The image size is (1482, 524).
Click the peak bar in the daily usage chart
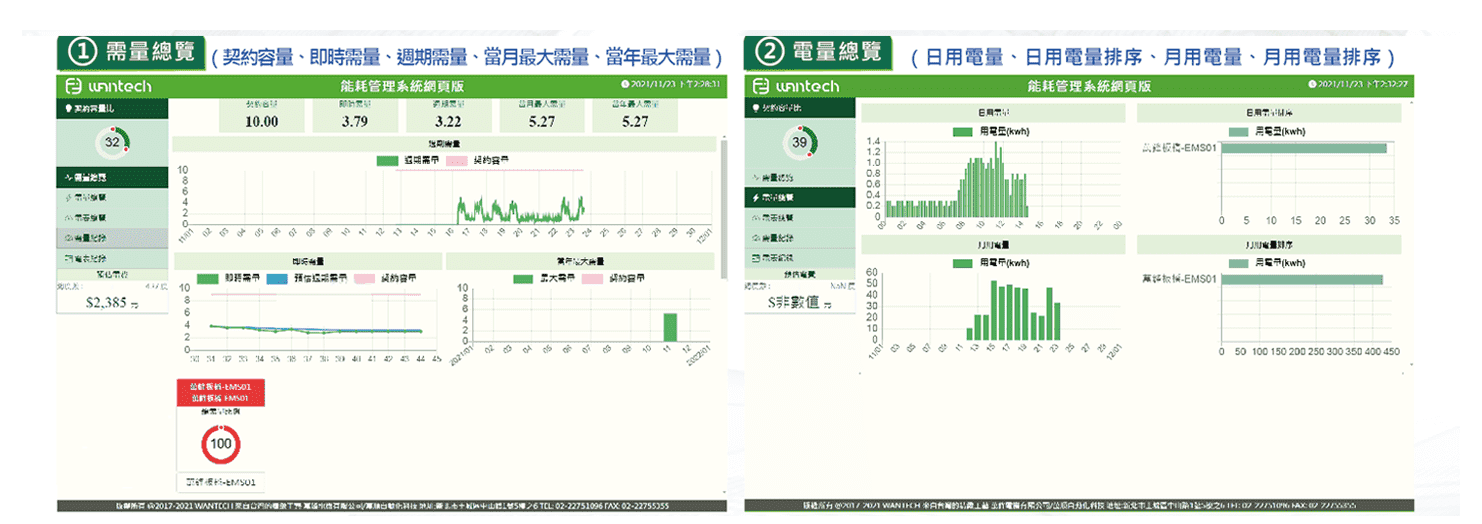996,179
